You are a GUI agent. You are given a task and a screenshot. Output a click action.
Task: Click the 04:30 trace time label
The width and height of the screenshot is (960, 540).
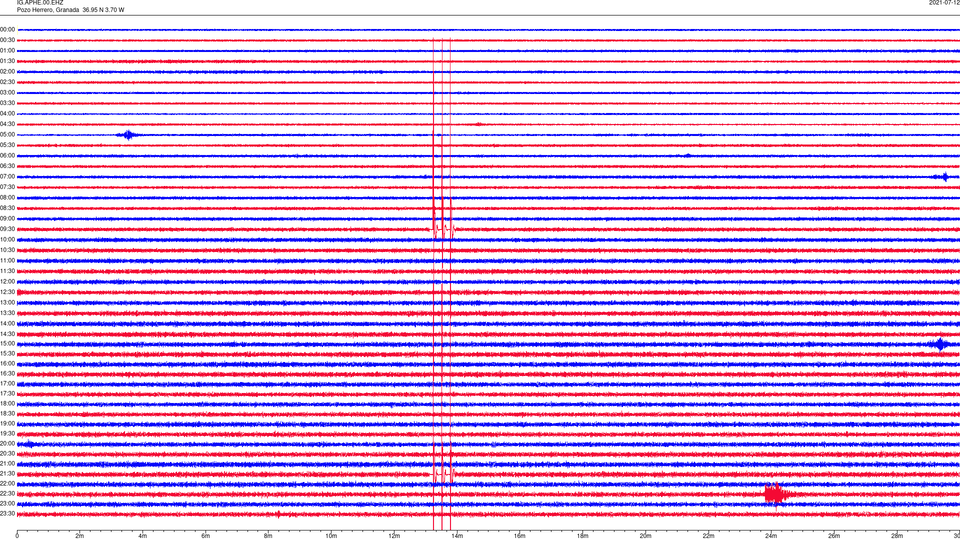tap(7, 124)
